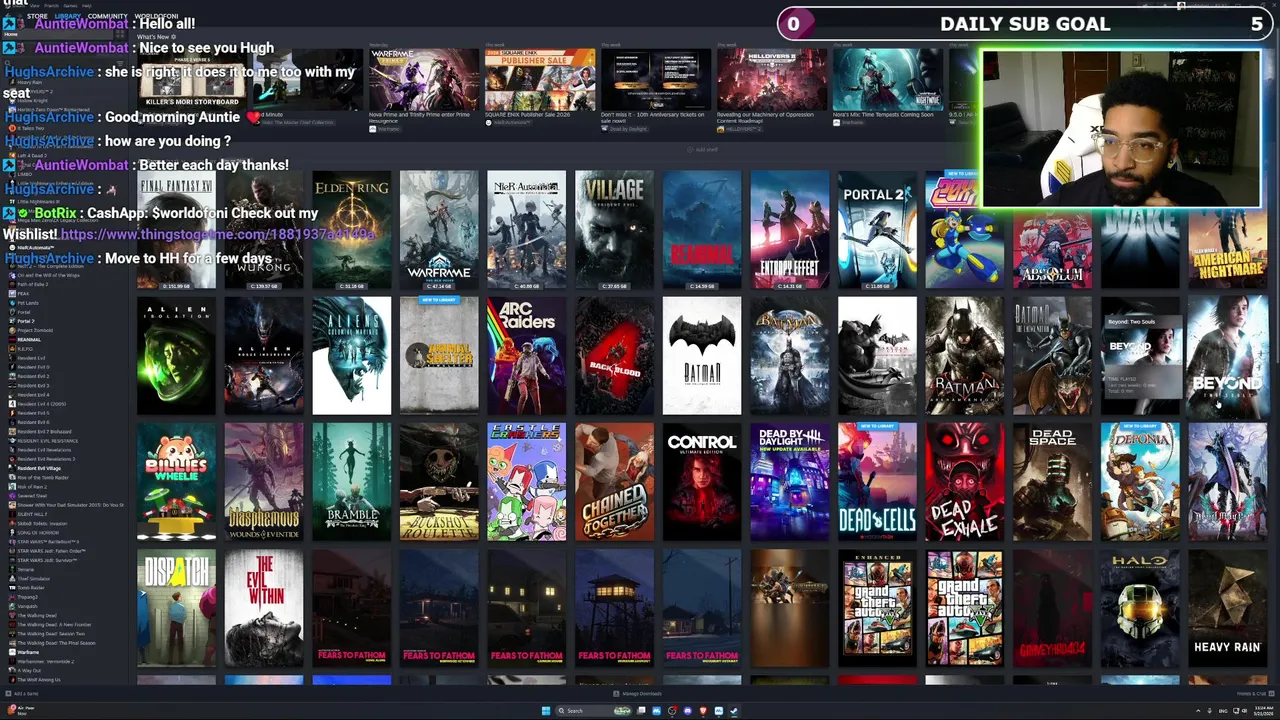Open the Entropy Effect game cover

789,229
